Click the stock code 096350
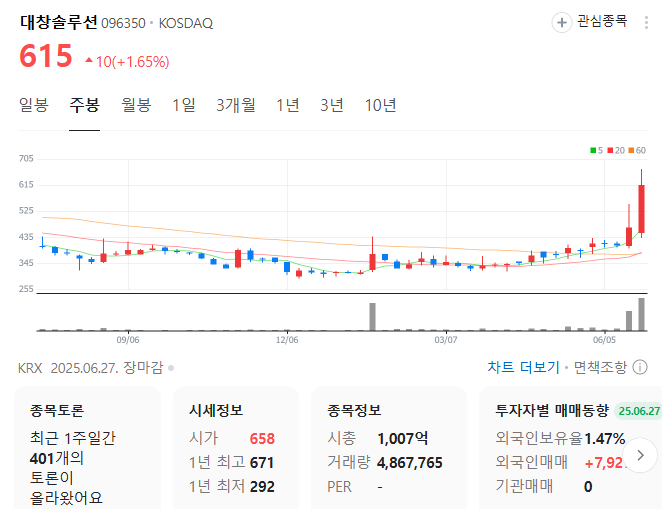662x509 pixels. click(x=123, y=23)
